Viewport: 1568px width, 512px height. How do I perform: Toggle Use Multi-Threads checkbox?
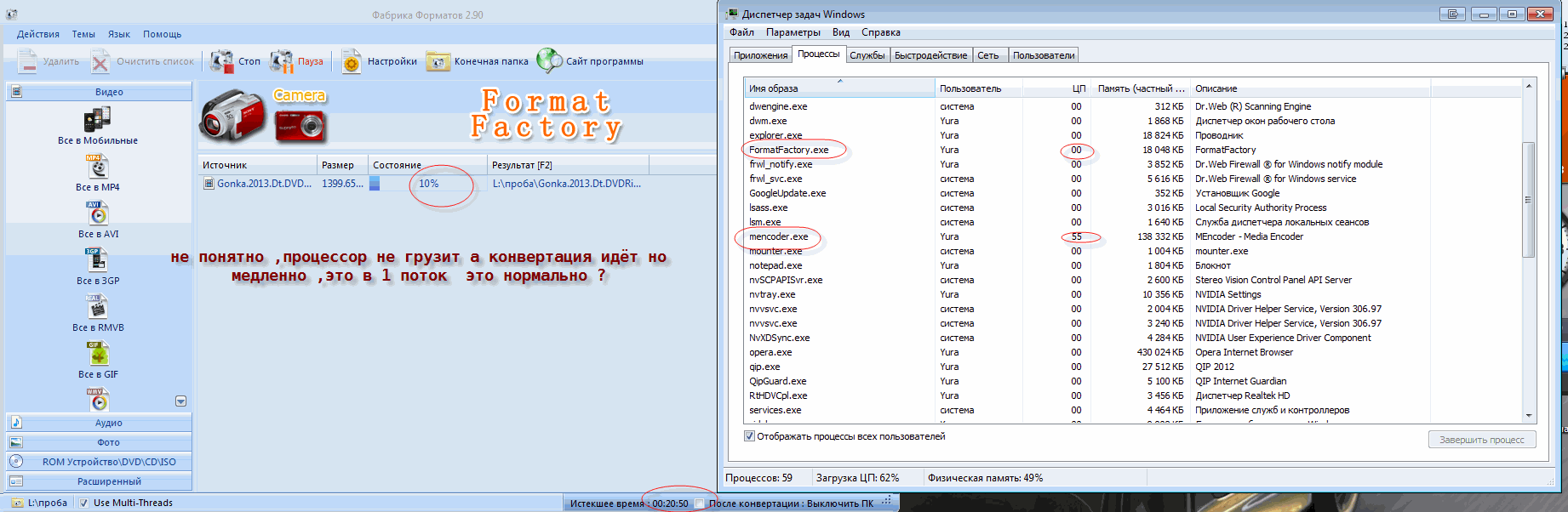pos(83,503)
